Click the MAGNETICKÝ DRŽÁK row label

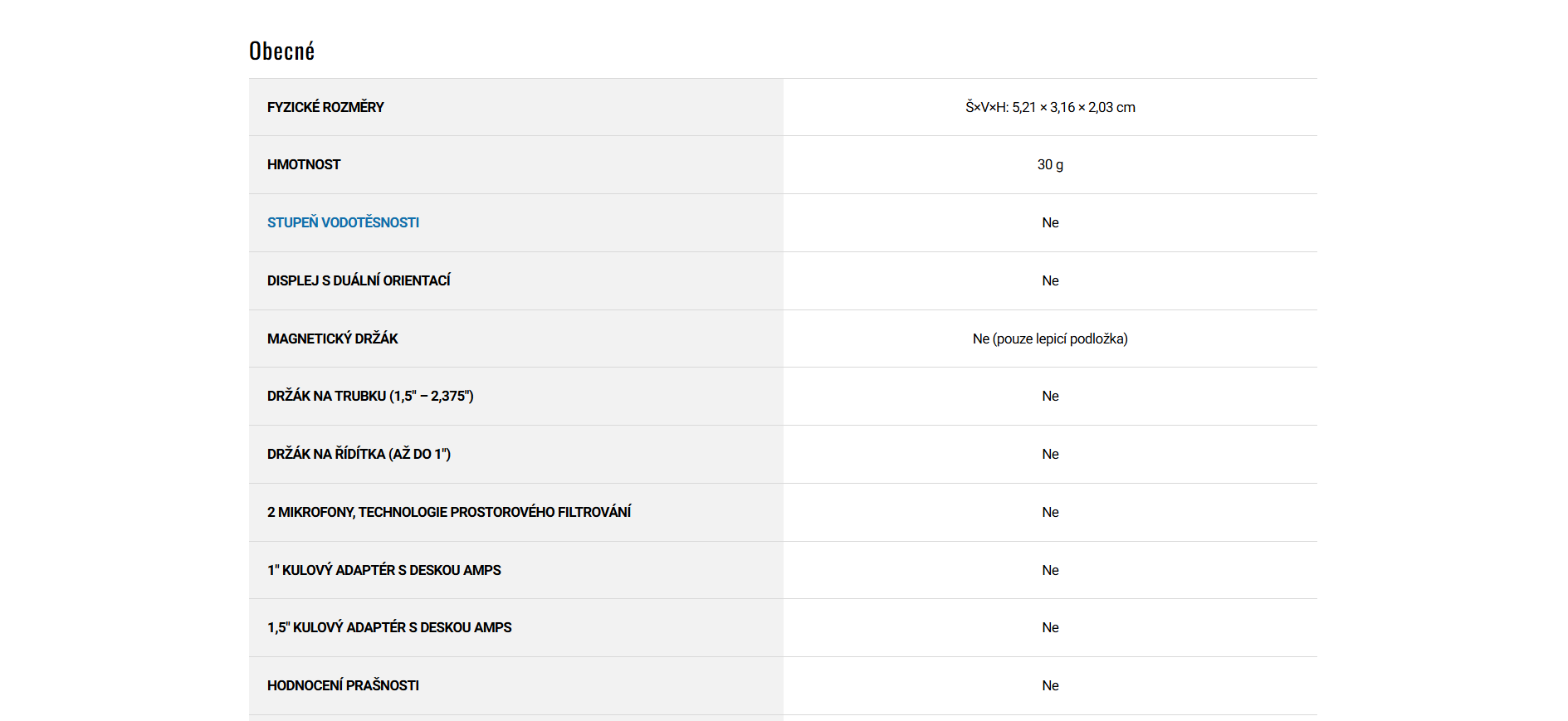click(332, 339)
